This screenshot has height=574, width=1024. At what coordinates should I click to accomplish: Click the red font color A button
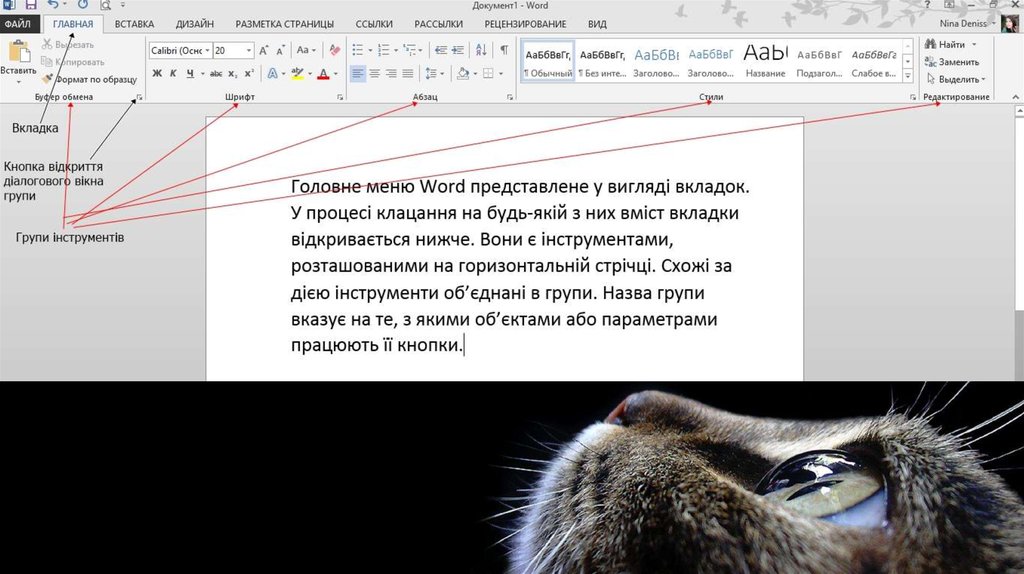pyautogui.click(x=322, y=74)
